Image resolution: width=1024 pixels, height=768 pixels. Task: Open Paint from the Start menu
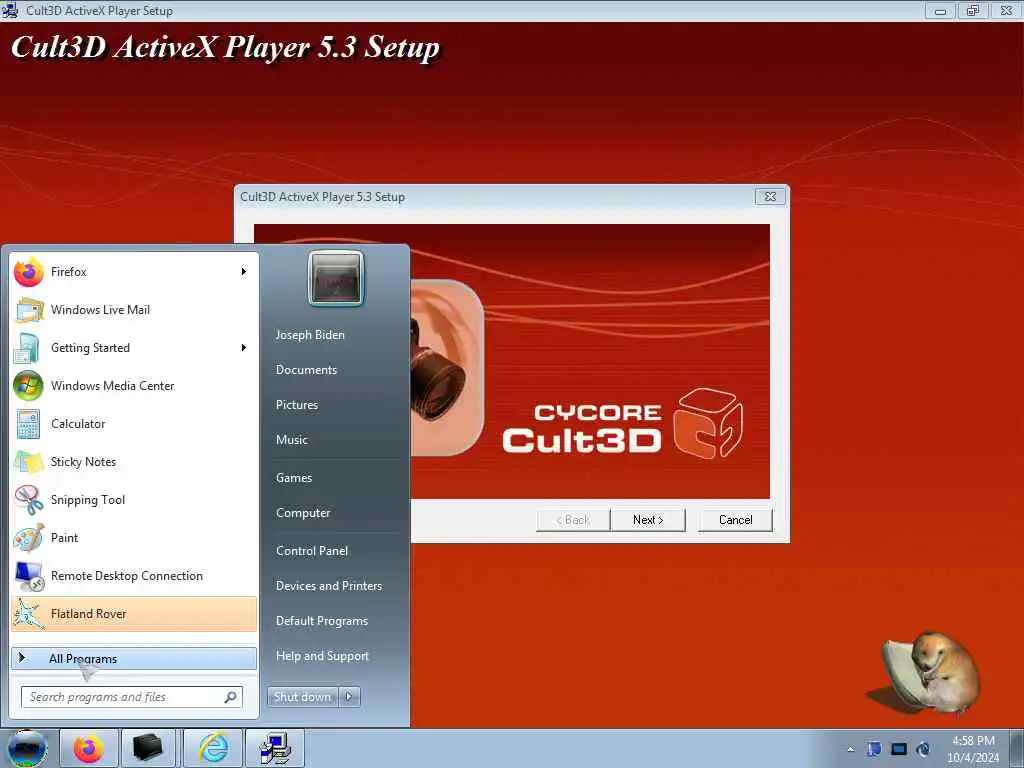134,537
